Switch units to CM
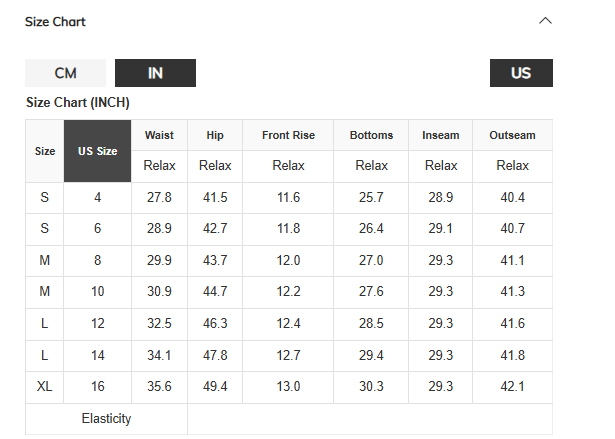The width and height of the screenshot is (615, 439). click(x=65, y=73)
